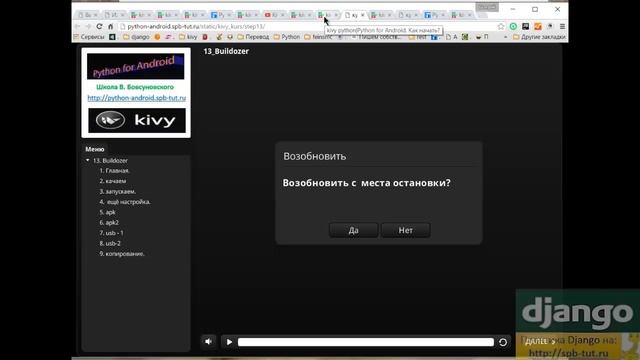Click the Школа В. Бовсуновского text
Screen dimensions: 640x360
click(135, 87)
